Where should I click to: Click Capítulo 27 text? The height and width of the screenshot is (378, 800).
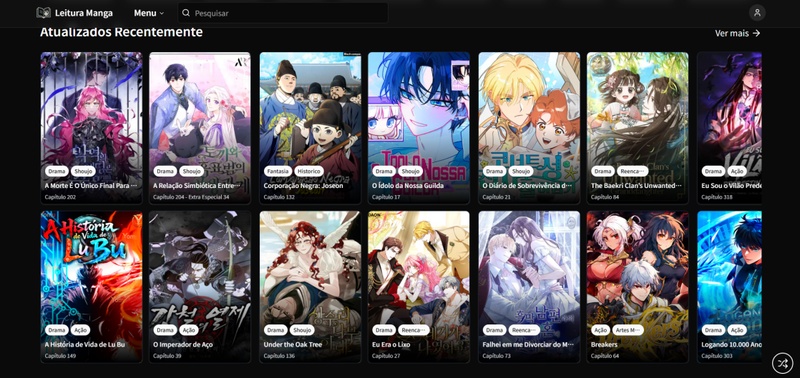point(386,356)
